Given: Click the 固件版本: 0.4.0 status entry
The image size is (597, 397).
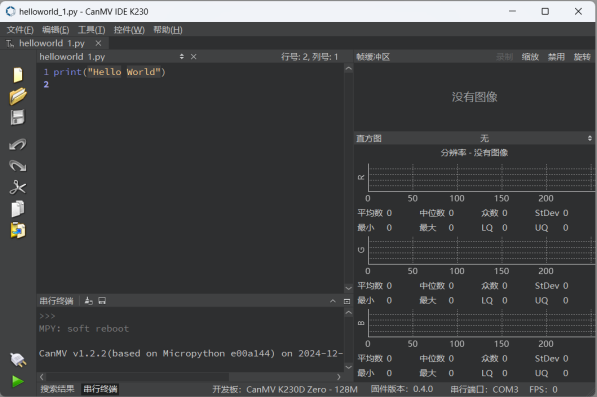Looking at the screenshot, I should pos(402,389).
